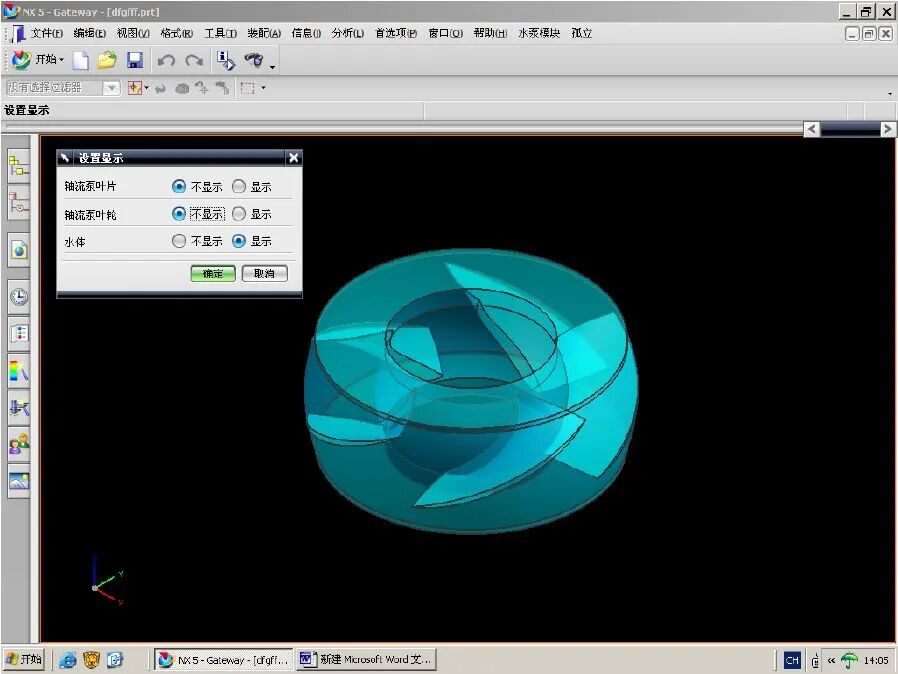Click the general selection filter icon
Image resolution: width=898 pixels, height=674 pixels.
pos(135,88)
